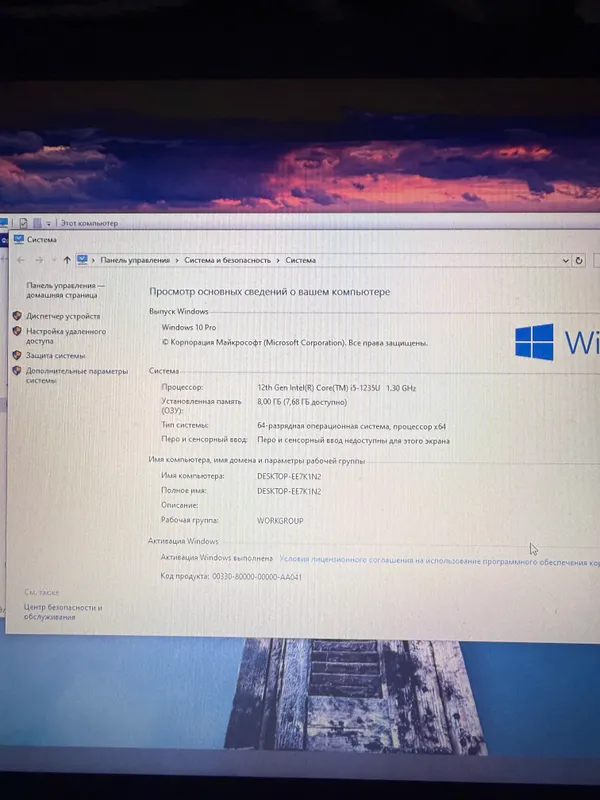Click the Выпуск Windows section header

tap(179, 311)
